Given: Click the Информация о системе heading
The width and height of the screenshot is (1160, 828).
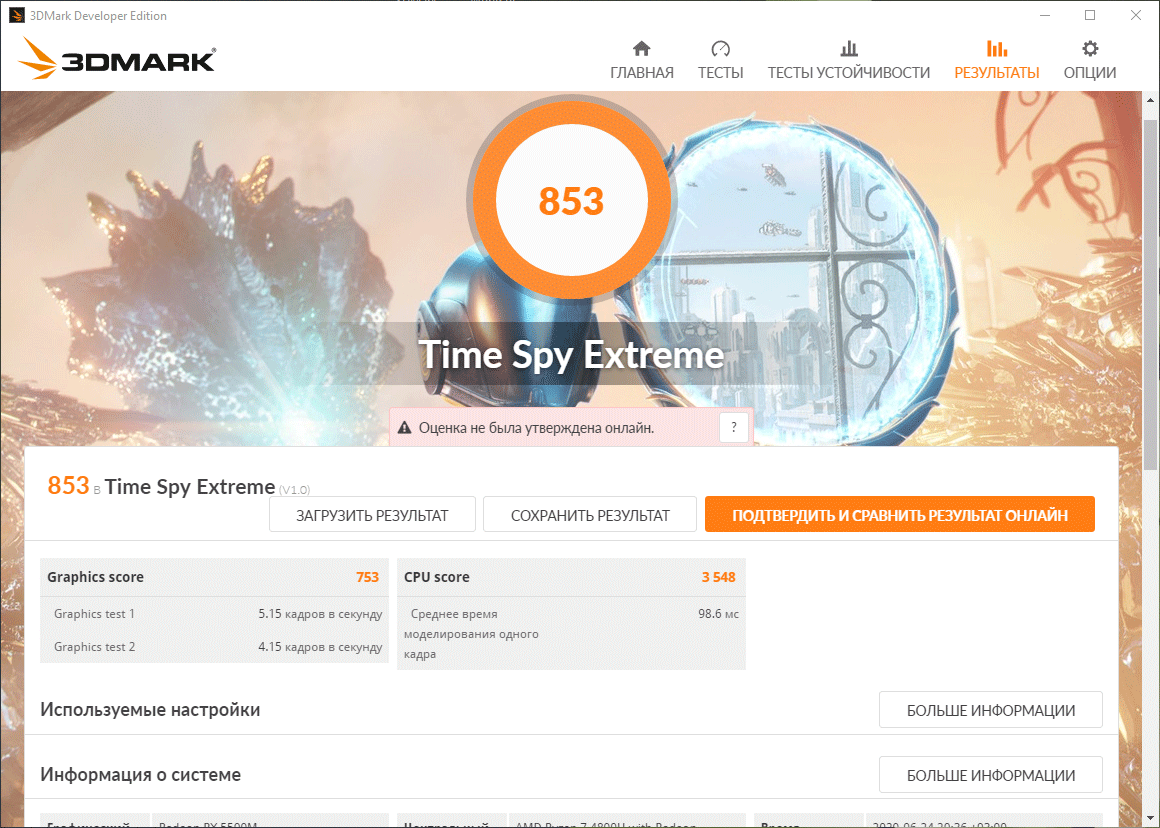Looking at the screenshot, I should [x=141, y=775].
